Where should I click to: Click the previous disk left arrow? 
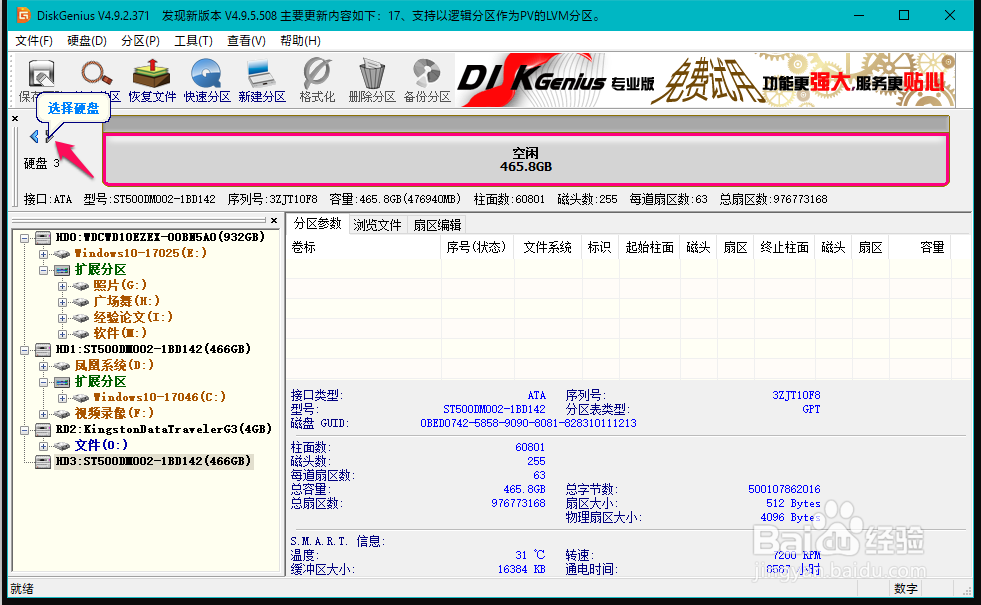point(34,136)
